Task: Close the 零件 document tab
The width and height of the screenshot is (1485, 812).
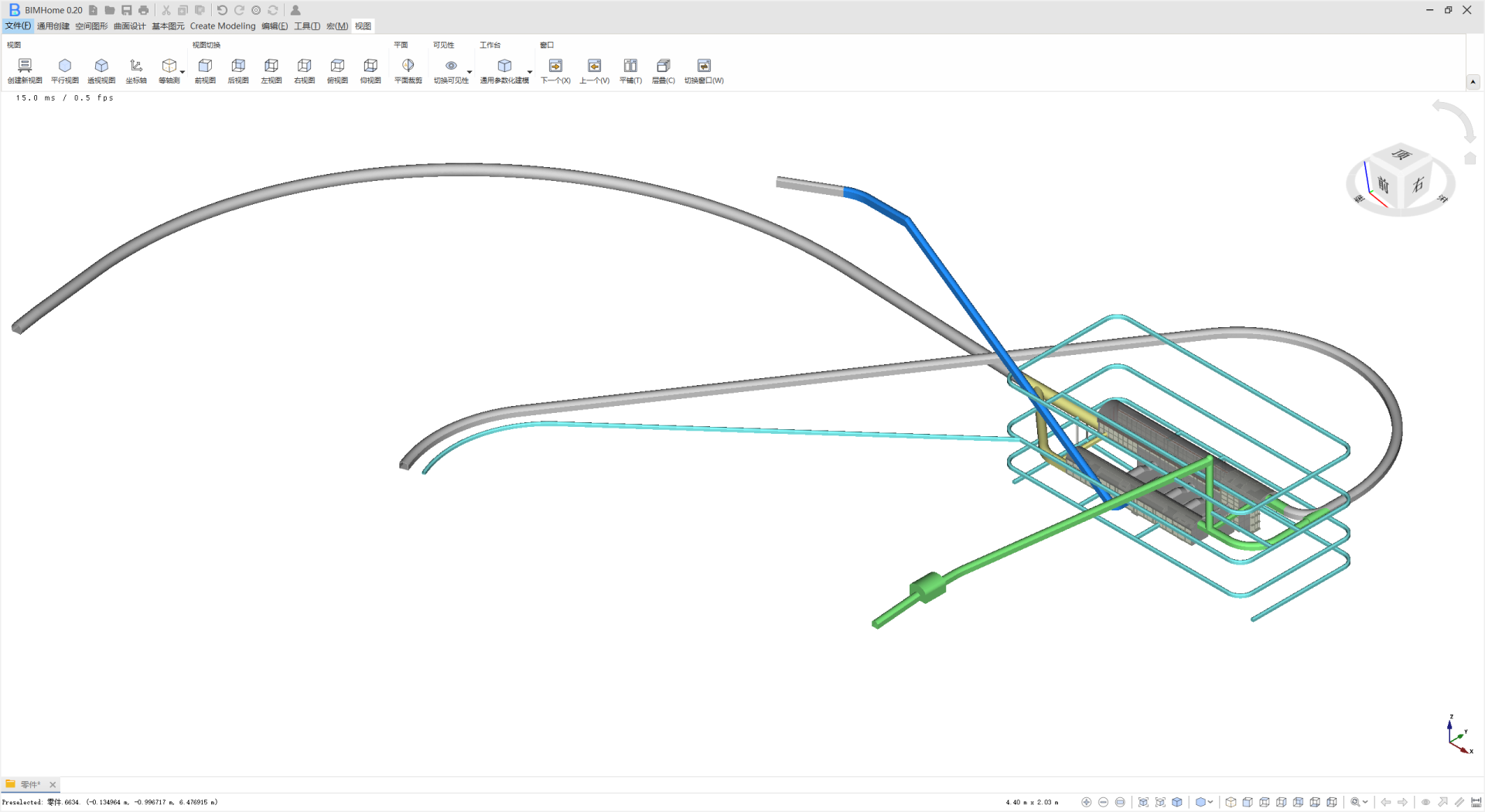Action: click(53, 784)
